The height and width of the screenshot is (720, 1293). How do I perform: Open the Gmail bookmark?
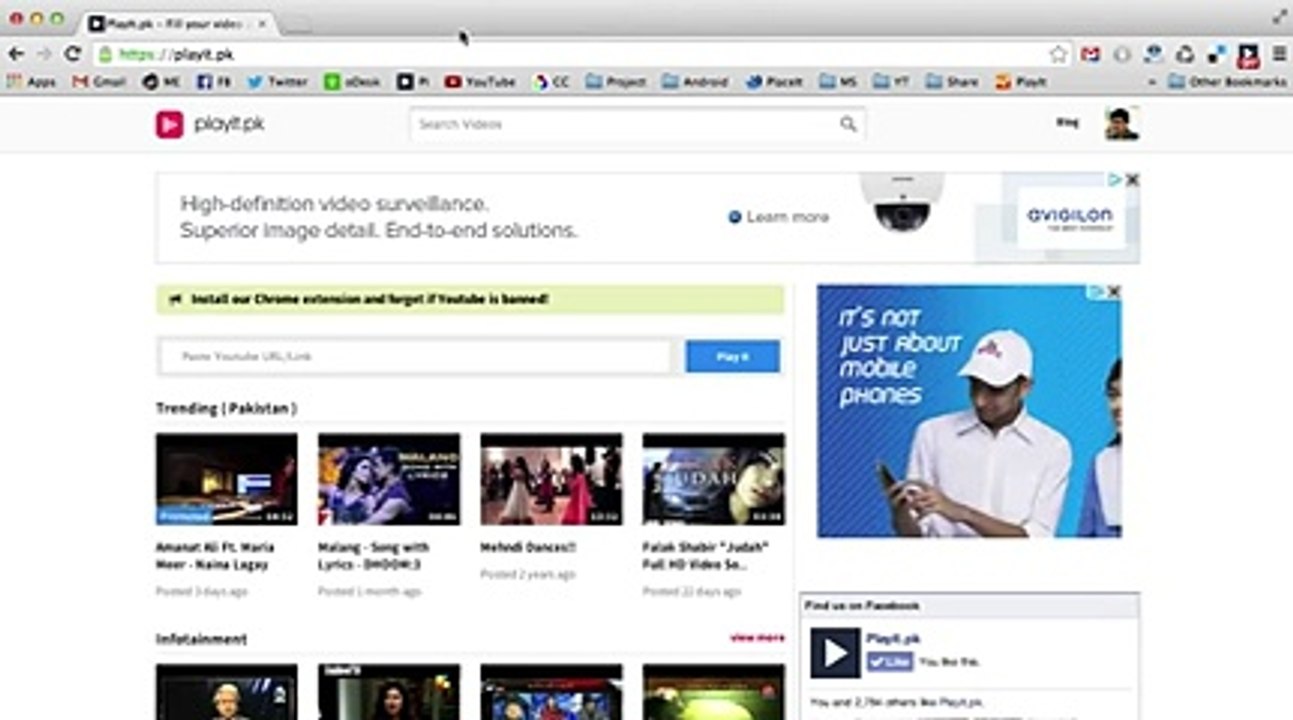(x=98, y=82)
